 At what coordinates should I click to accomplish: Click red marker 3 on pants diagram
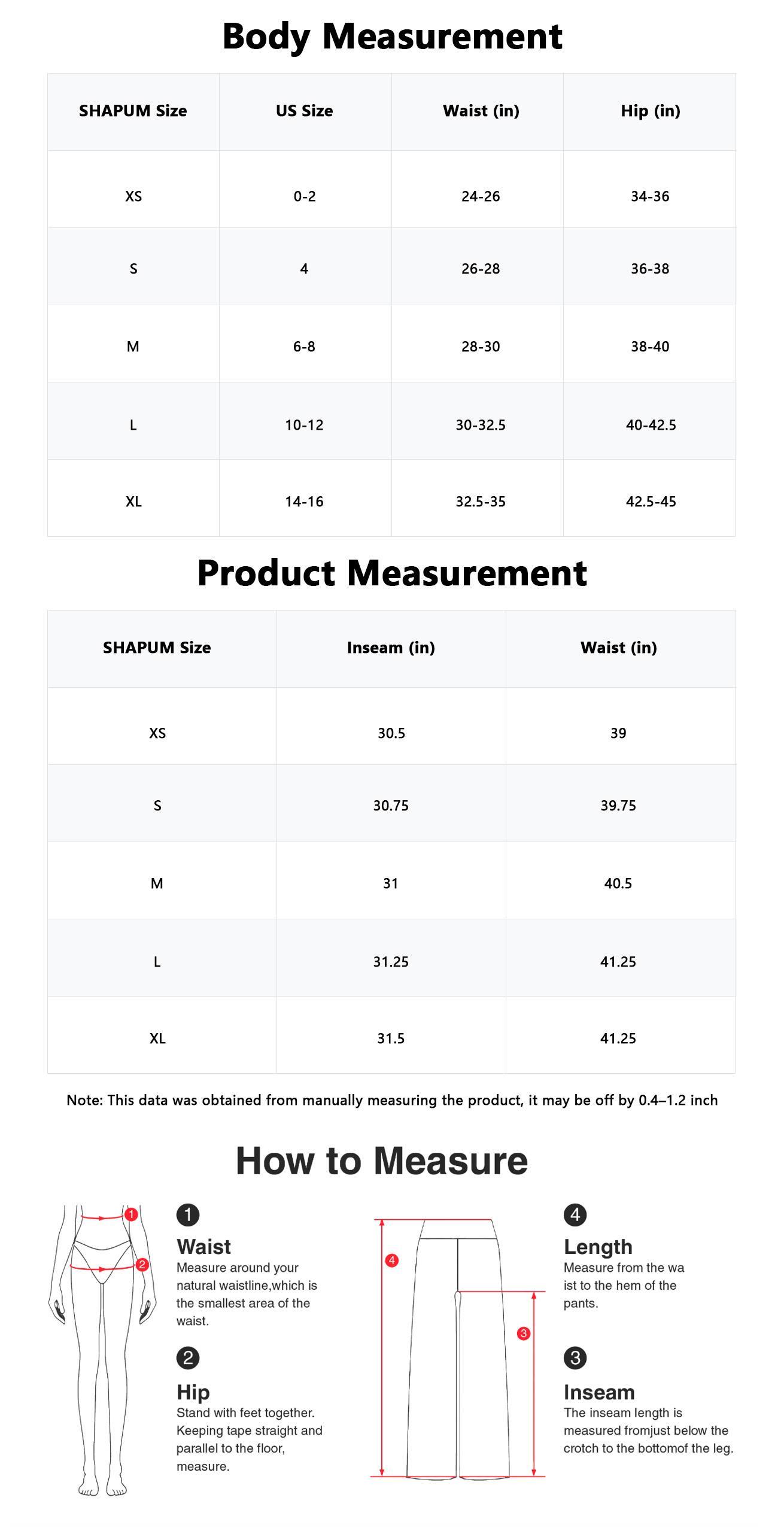pyautogui.click(x=524, y=1334)
